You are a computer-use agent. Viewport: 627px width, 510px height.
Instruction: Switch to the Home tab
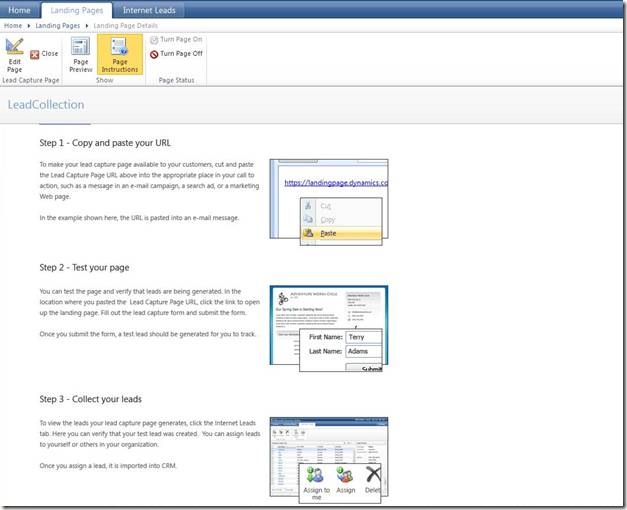[x=20, y=10]
